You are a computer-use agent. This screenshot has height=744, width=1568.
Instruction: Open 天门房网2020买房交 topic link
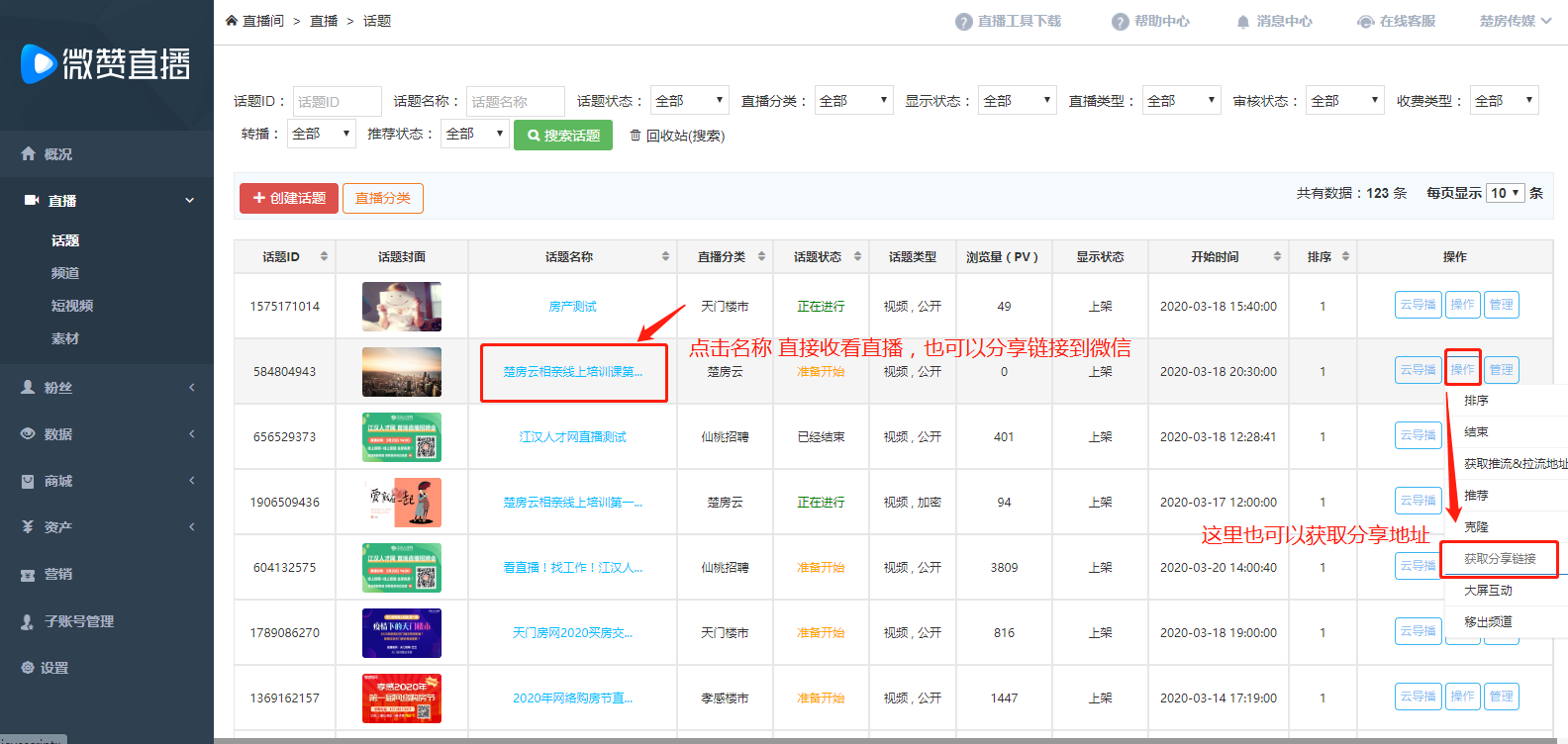coord(573,633)
